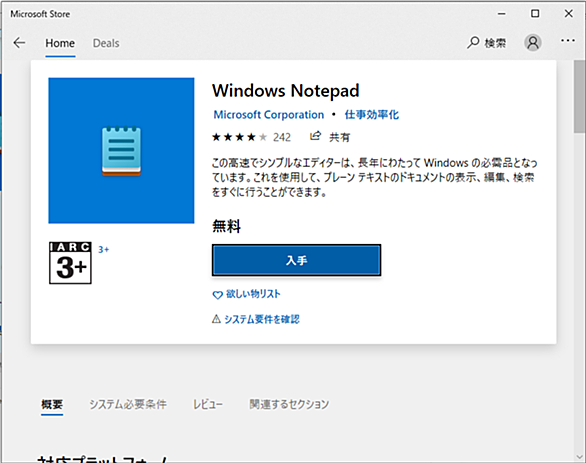Select the 概要 tab
Image resolution: width=586 pixels, height=463 pixels.
coord(52,404)
